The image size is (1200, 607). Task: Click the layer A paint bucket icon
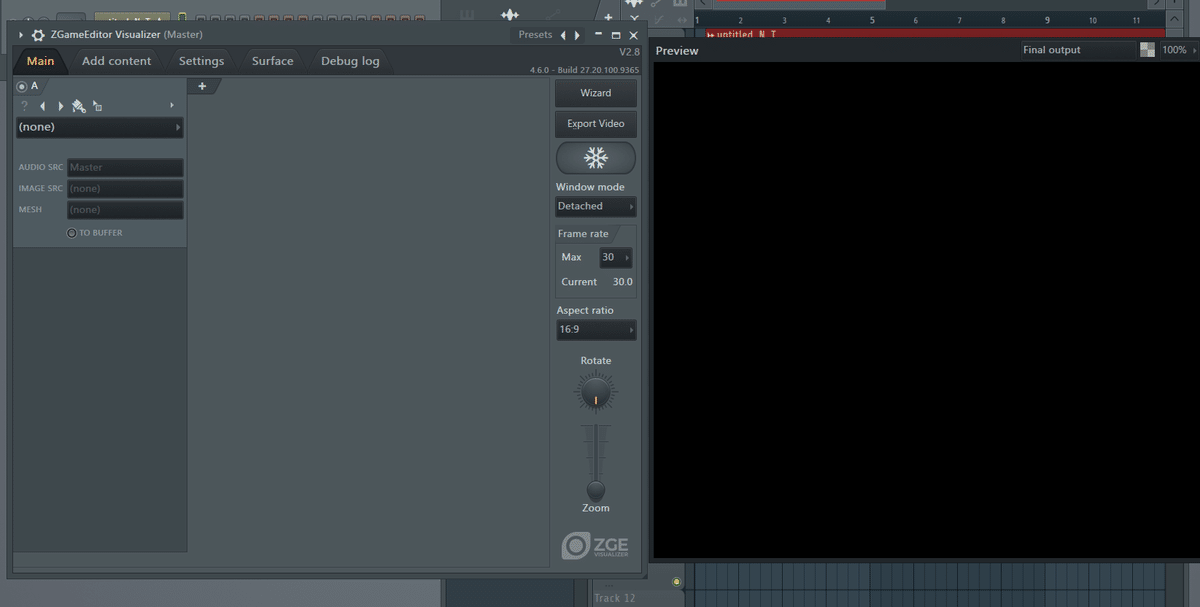pos(79,106)
